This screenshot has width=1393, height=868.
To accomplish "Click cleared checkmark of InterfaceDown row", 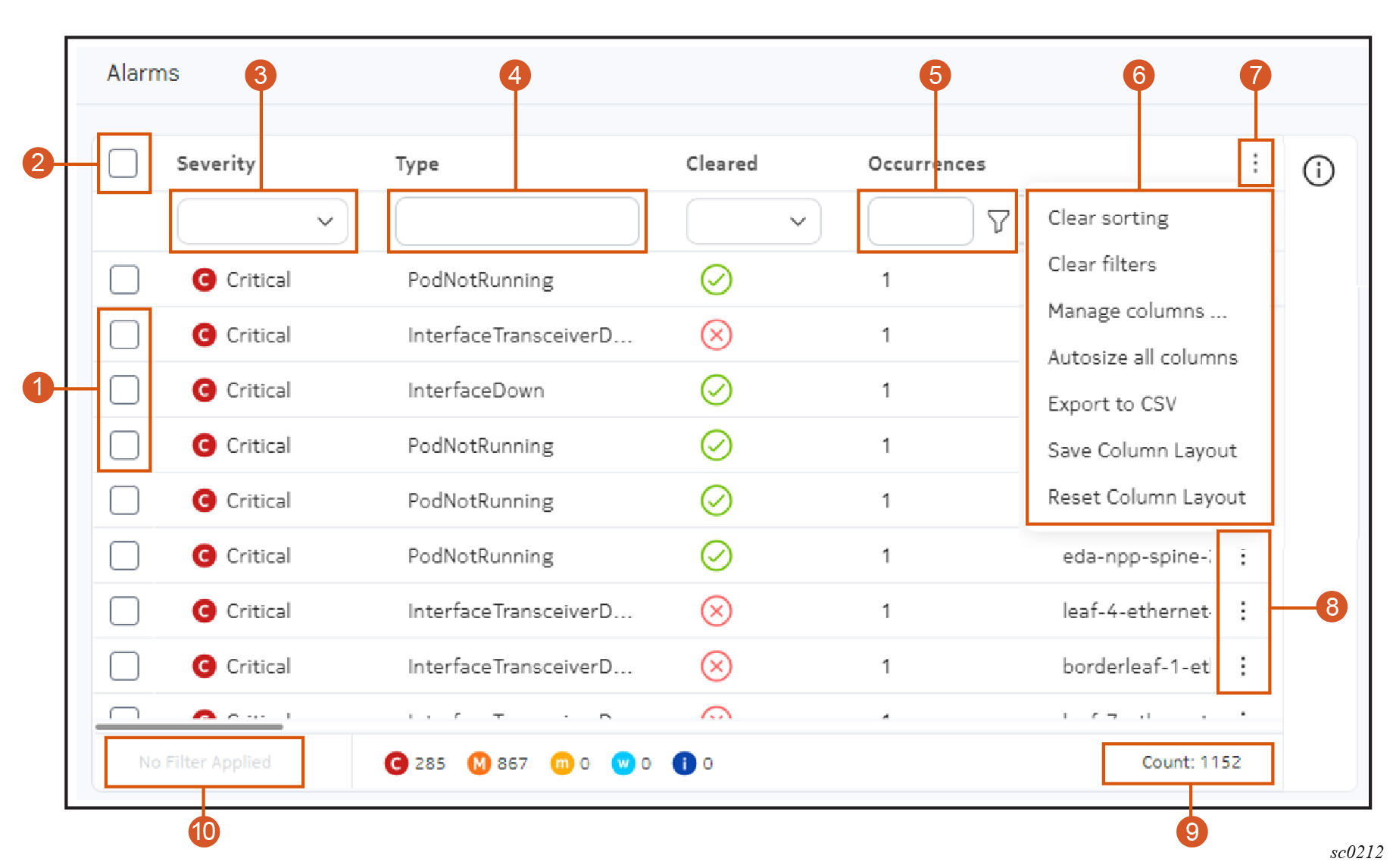I will coord(716,390).
